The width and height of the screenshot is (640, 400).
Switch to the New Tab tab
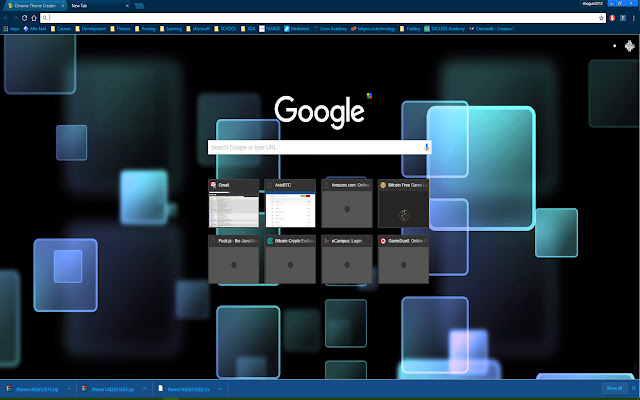[98, 6]
